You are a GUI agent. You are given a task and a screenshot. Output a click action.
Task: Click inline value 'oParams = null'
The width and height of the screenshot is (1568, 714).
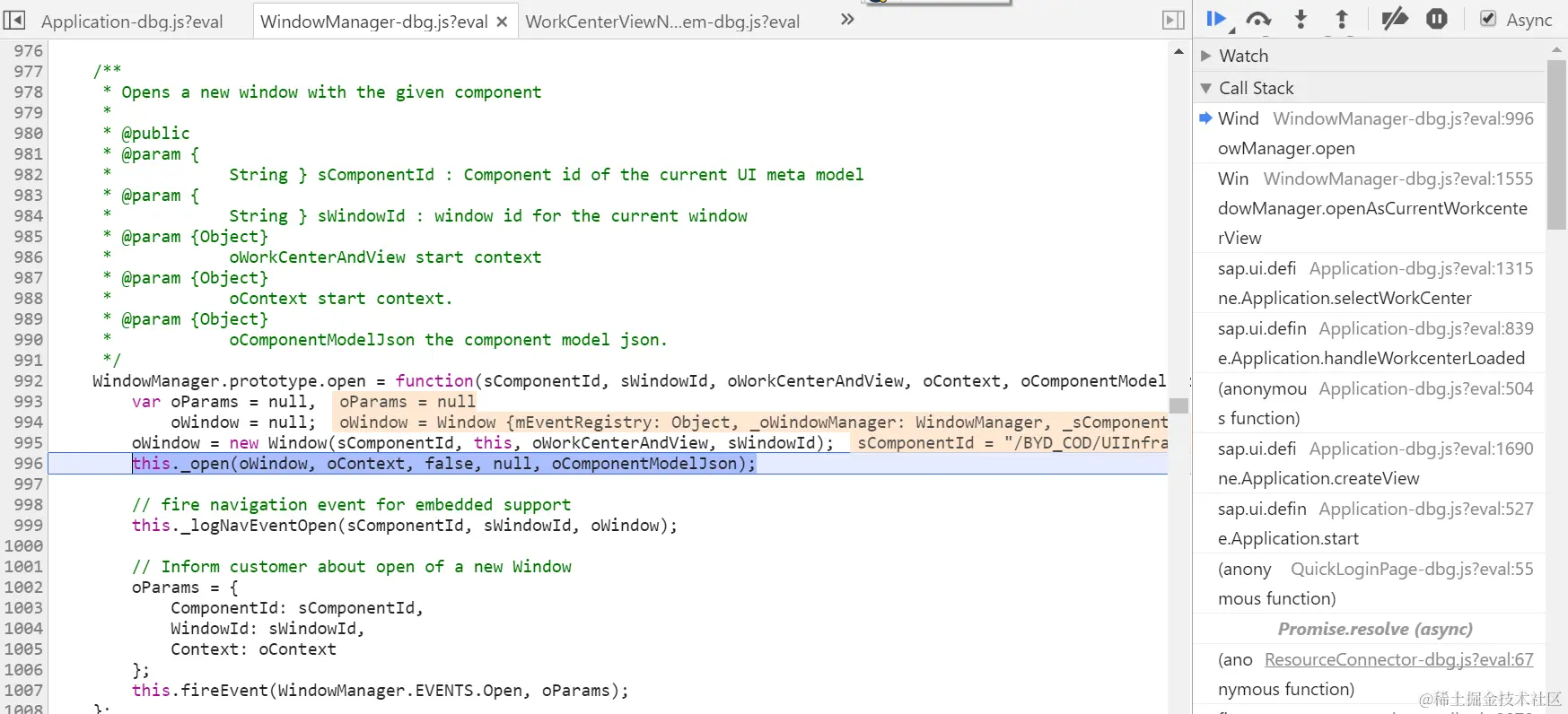[x=407, y=402]
